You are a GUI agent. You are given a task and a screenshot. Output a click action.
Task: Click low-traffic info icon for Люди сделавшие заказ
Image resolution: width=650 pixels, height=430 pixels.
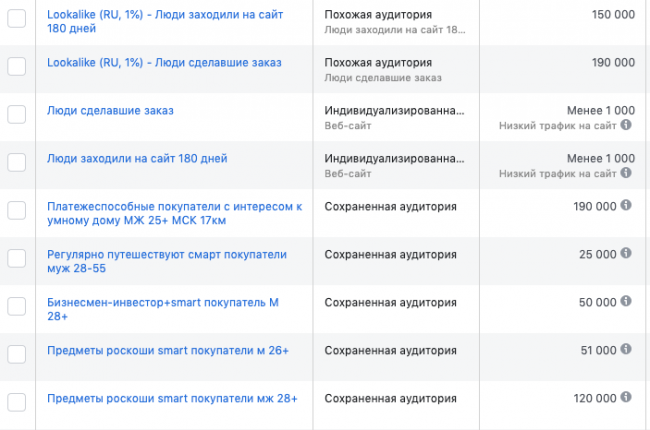[626, 126]
